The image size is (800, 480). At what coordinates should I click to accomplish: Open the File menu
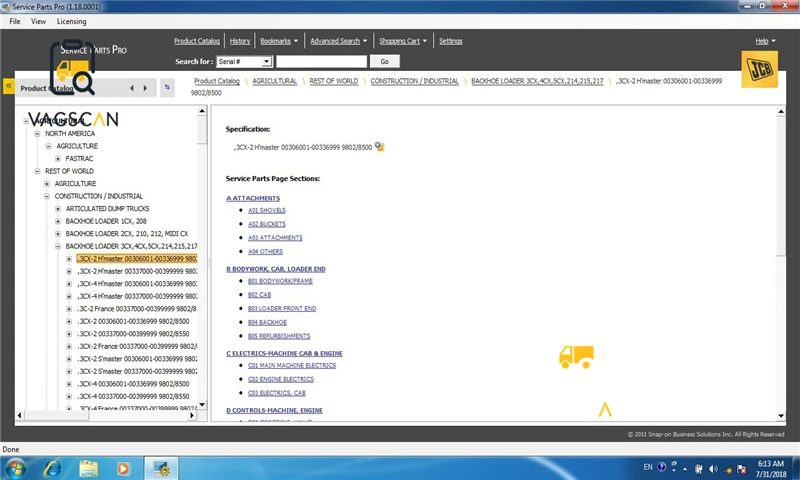pyautogui.click(x=15, y=21)
